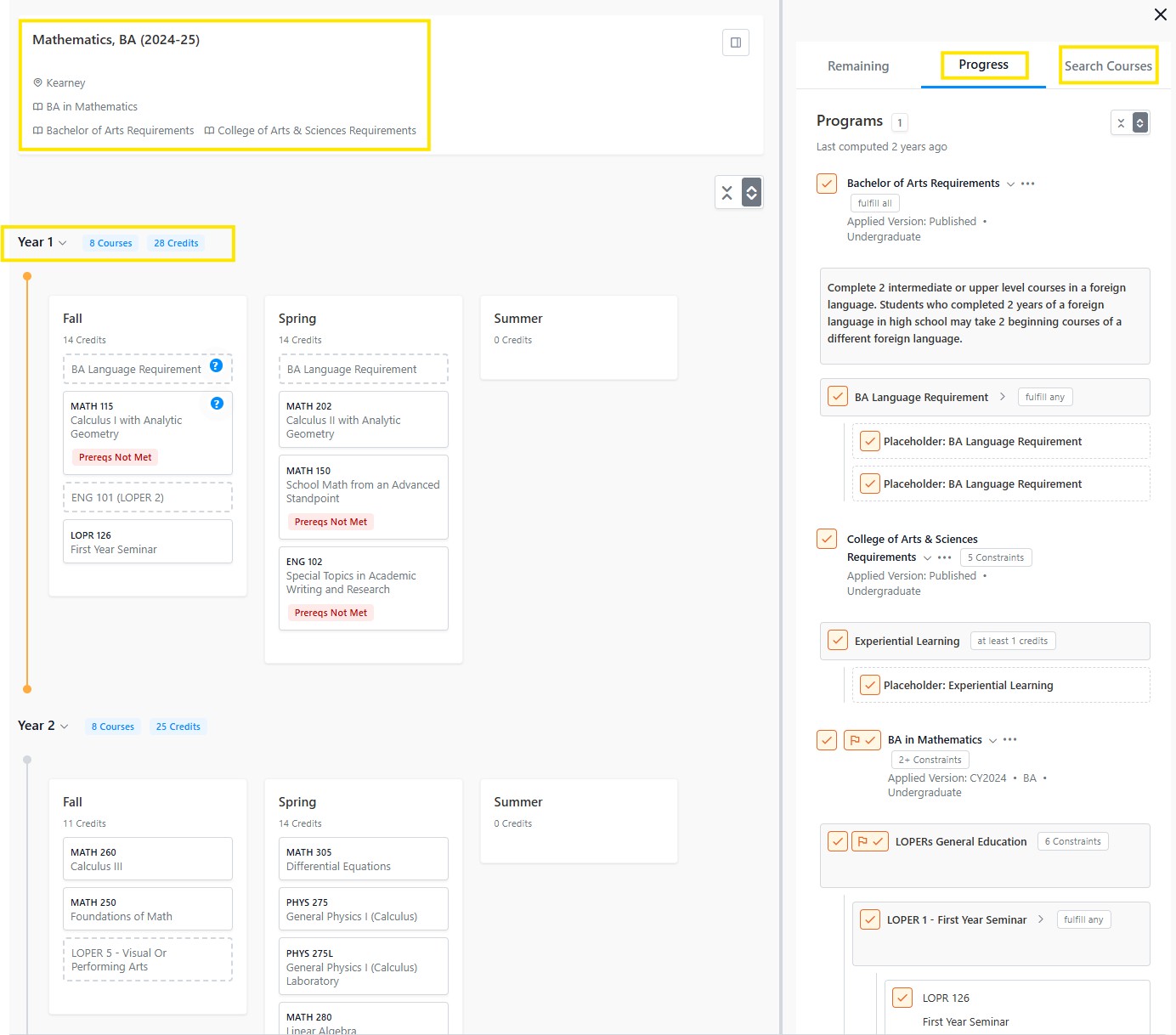The width and height of the screenshot is (1176, 1035).
Task: Expand all Programs in the panel
Action: pos(1140,123)
